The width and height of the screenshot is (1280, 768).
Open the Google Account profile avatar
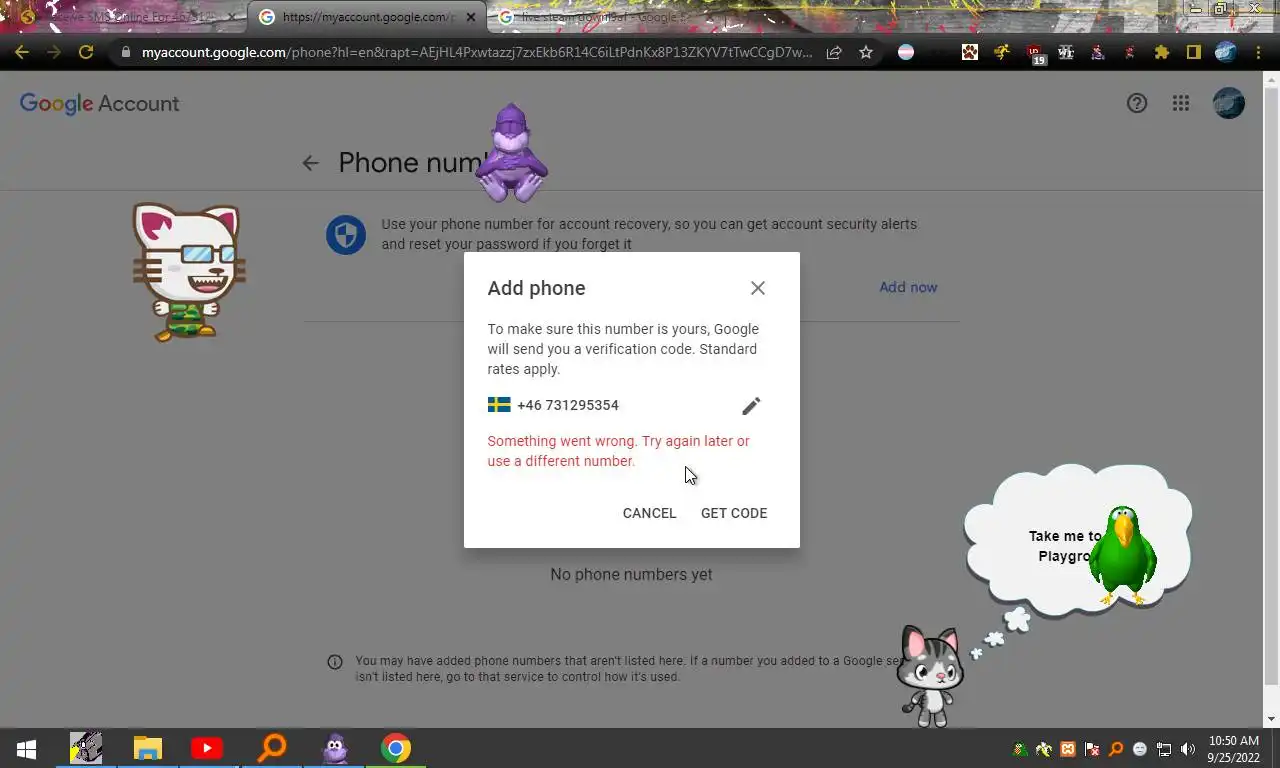point(1229,103)
